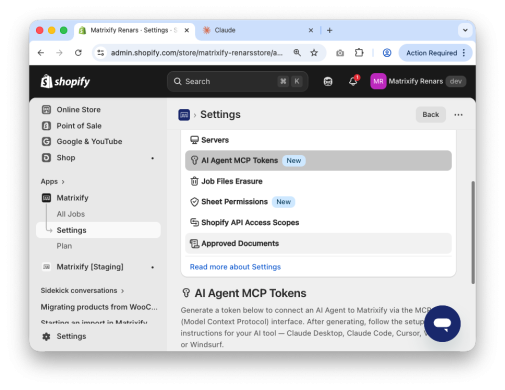Click the Sheet Permissions shield icon
Viewport: 505px width, 390px height.
(194, 202)
